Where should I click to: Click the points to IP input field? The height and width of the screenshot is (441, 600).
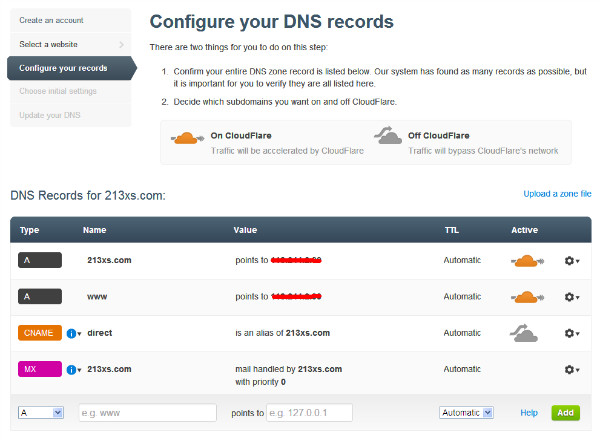[x=309, y=413]
